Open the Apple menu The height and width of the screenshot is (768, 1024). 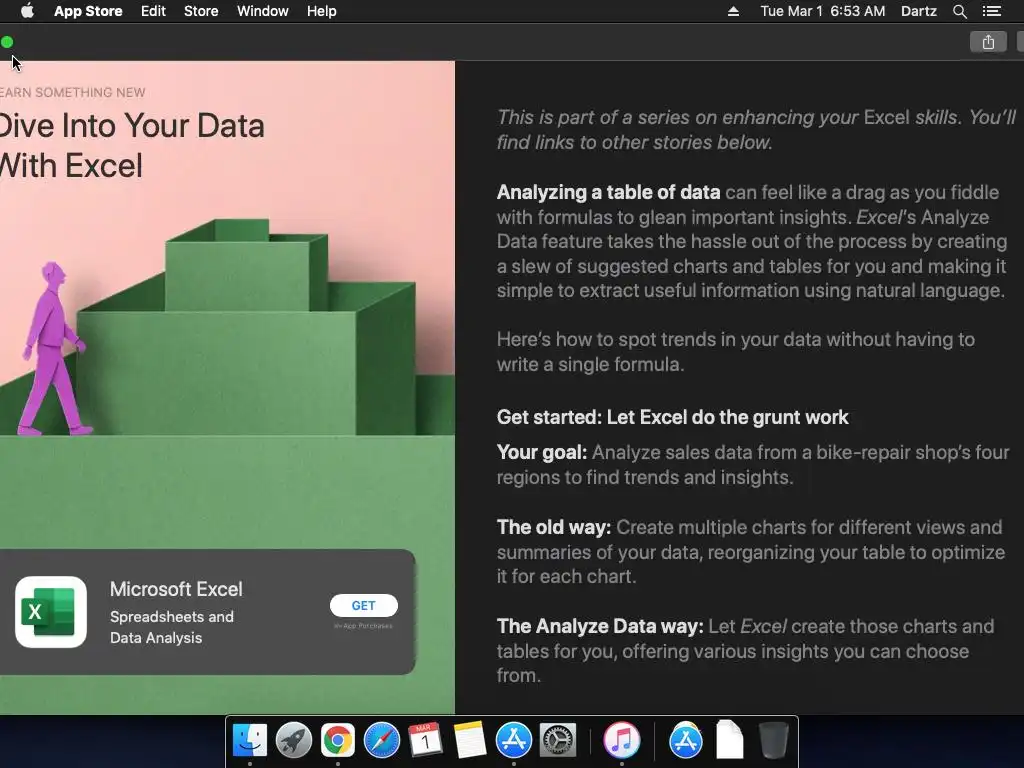pos(27,11)
